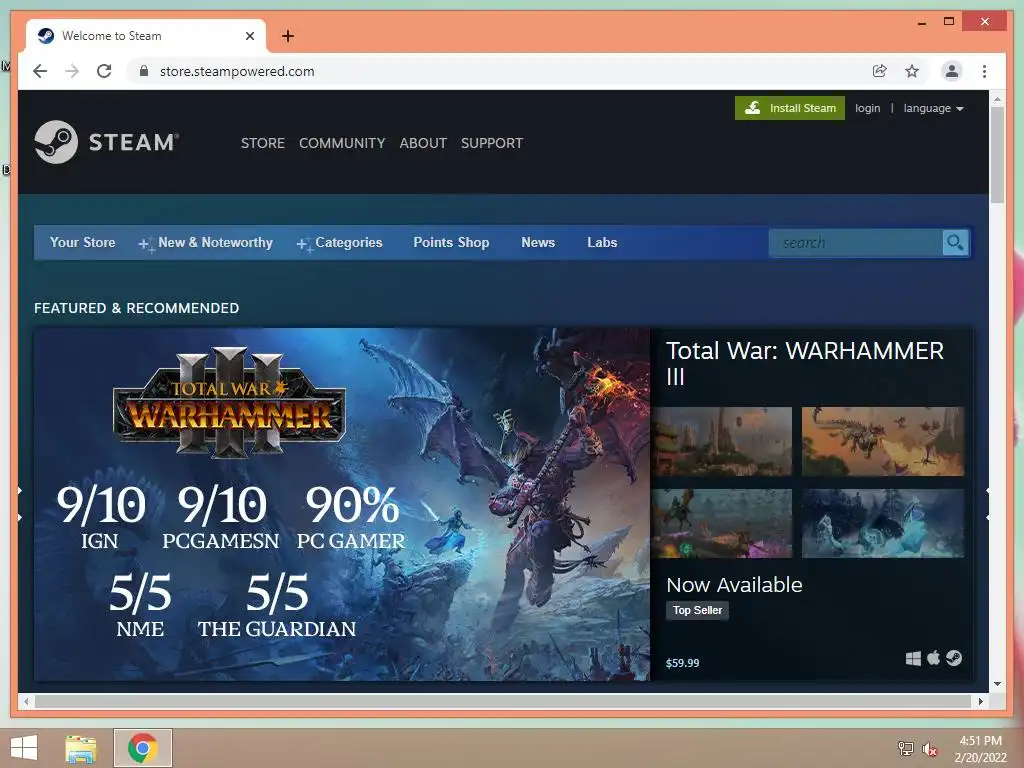View the bottom-right icy screenshot thumbnail
The image size is (1024, 768).
tap(883, 523)
